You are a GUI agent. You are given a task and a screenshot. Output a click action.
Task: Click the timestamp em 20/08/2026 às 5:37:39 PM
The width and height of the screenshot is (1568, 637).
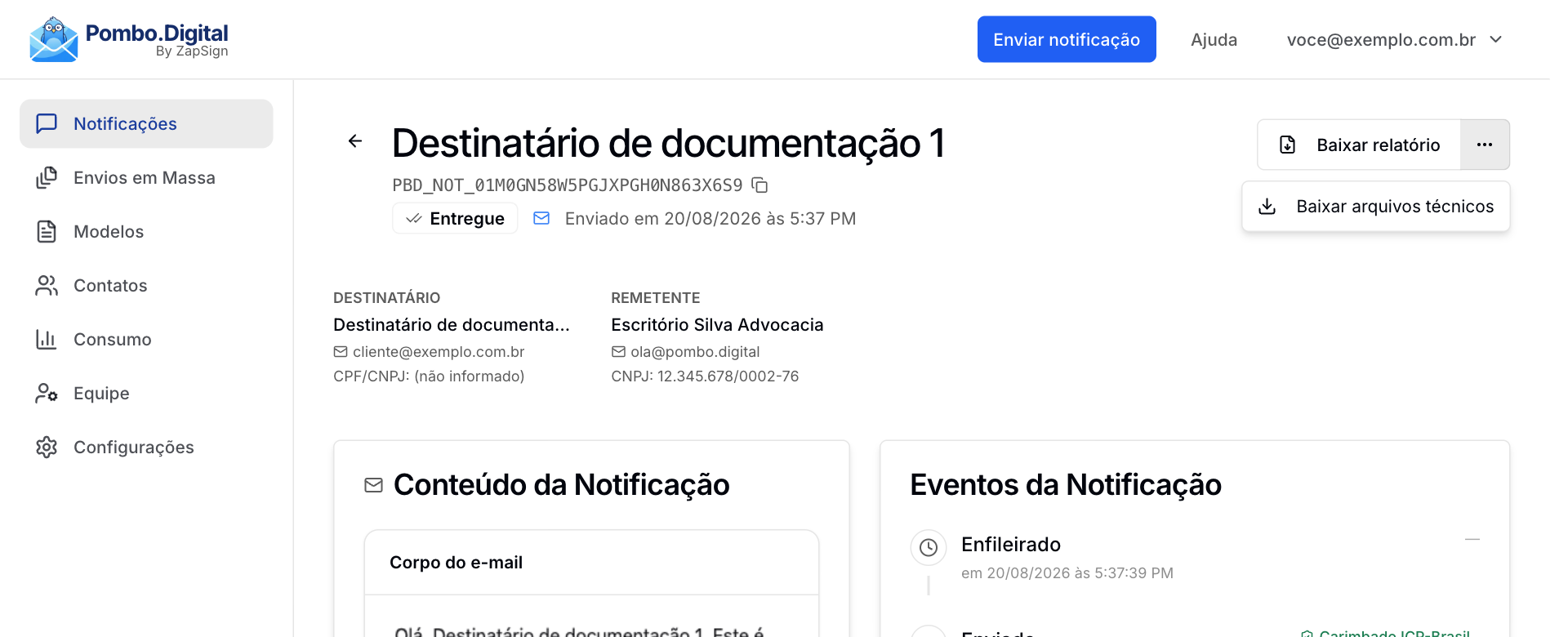1067,572
